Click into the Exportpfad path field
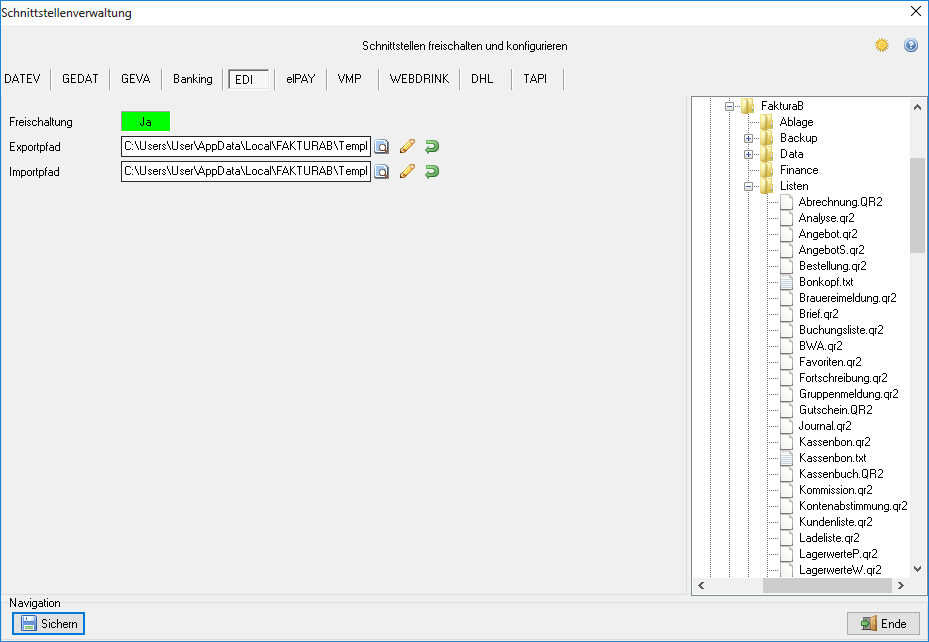This screenshot has height=642, width=929. point(246,146)
